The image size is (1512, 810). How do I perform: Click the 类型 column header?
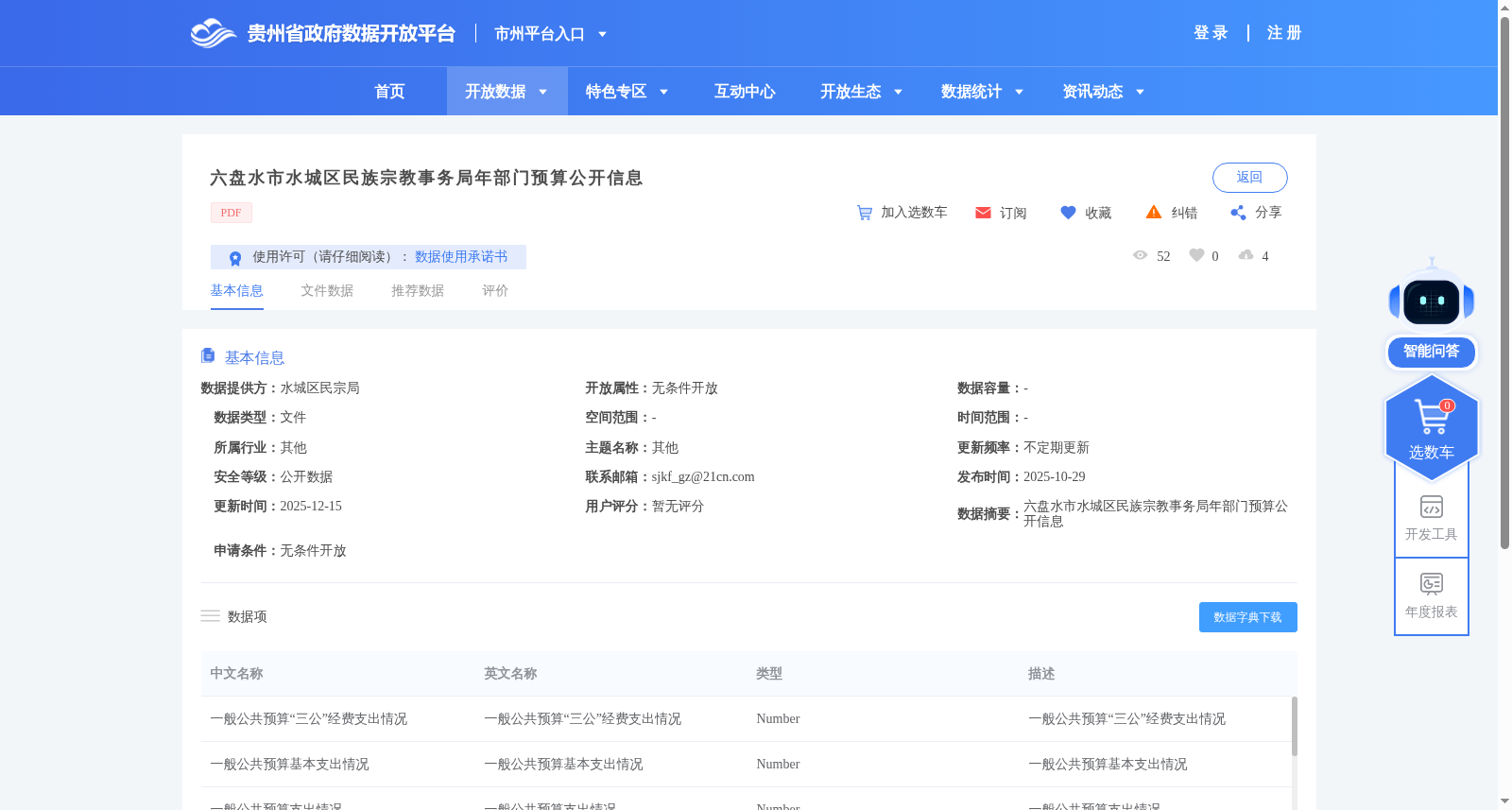point(769,674)
